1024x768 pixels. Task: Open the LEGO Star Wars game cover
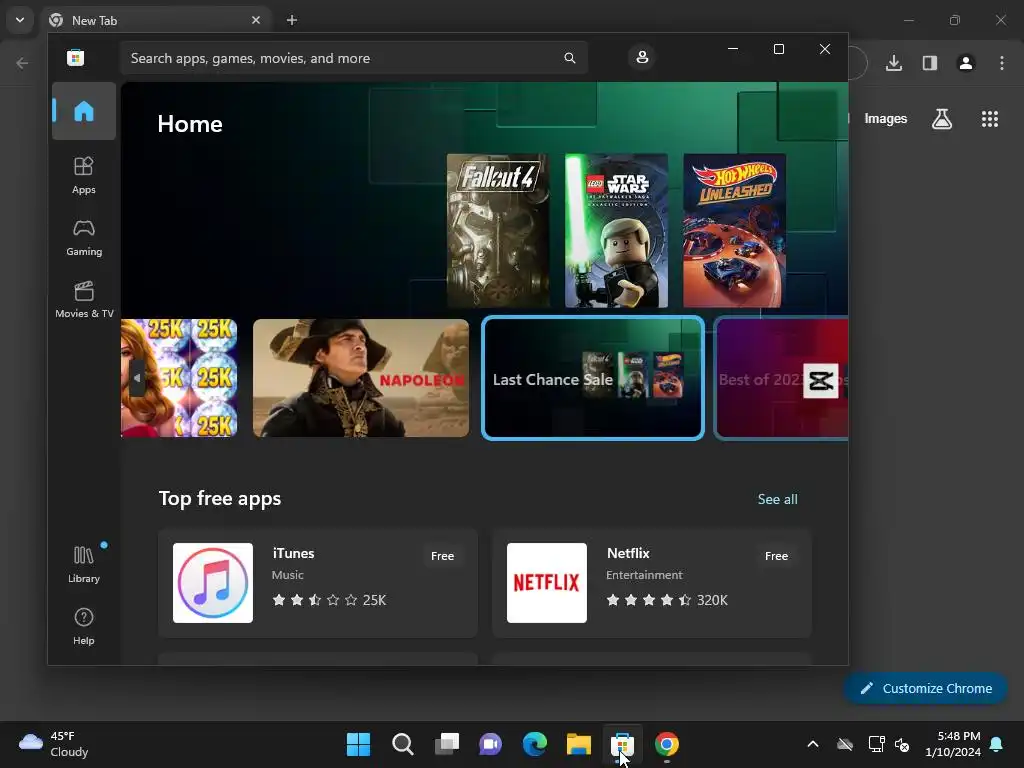pos(616,231)
